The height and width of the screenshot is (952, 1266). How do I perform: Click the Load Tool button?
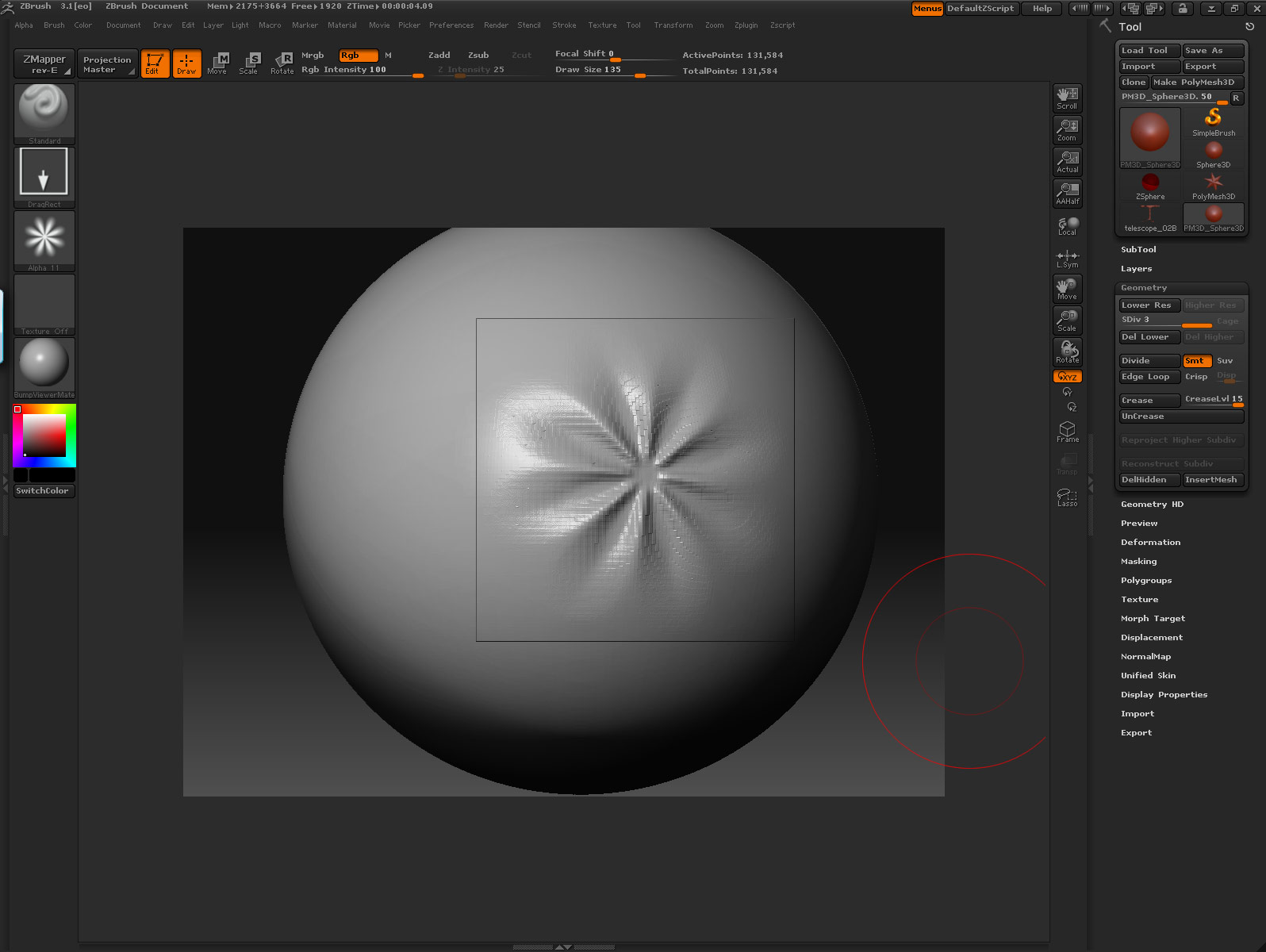pyautogui.click(x=1149, y=51)
